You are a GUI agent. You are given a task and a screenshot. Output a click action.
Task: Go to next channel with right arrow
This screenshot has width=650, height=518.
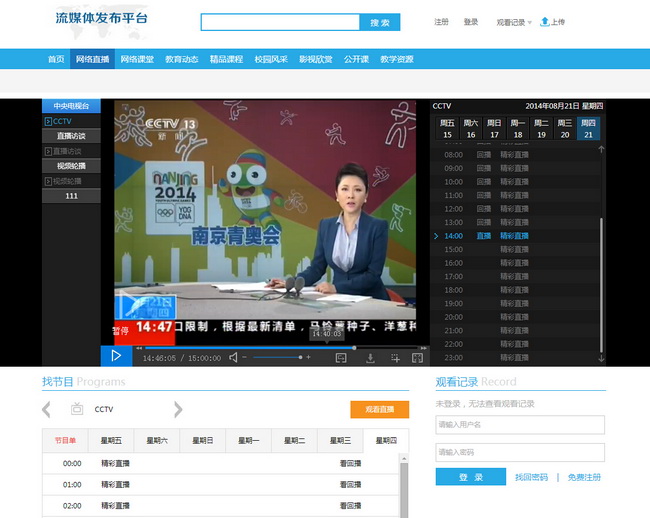point(178,409)
